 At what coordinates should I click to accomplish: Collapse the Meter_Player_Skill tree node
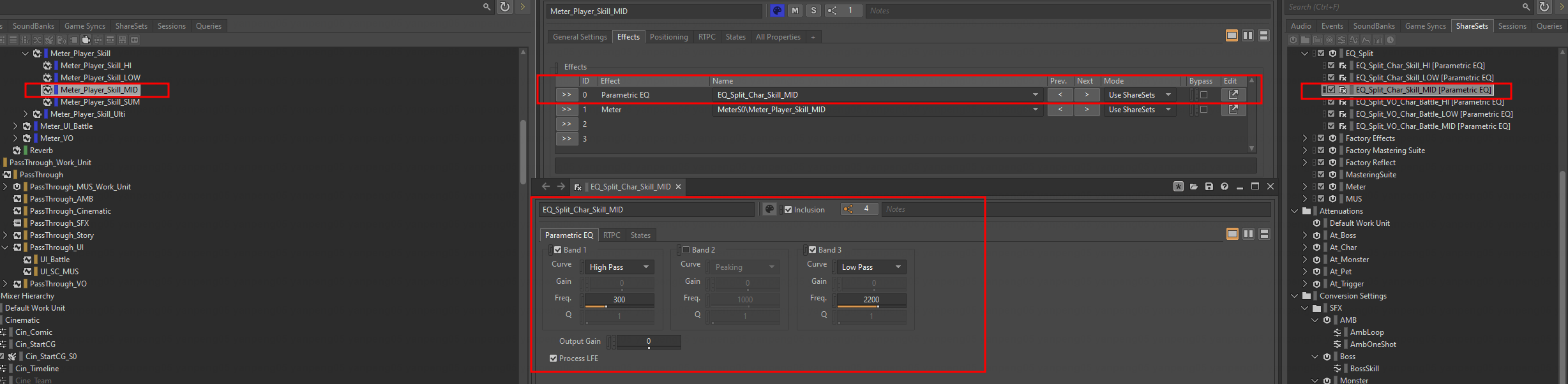[x=26, y=53]
